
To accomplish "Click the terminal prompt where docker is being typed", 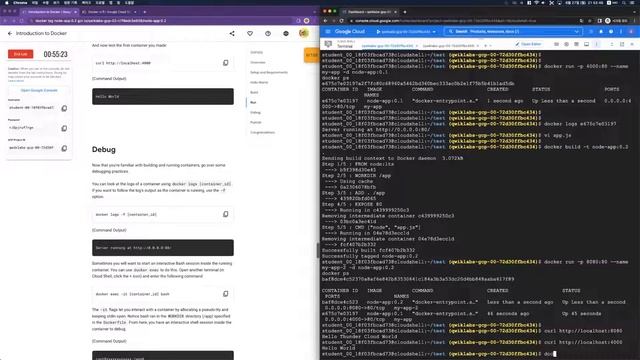I will tap(549, 353).
